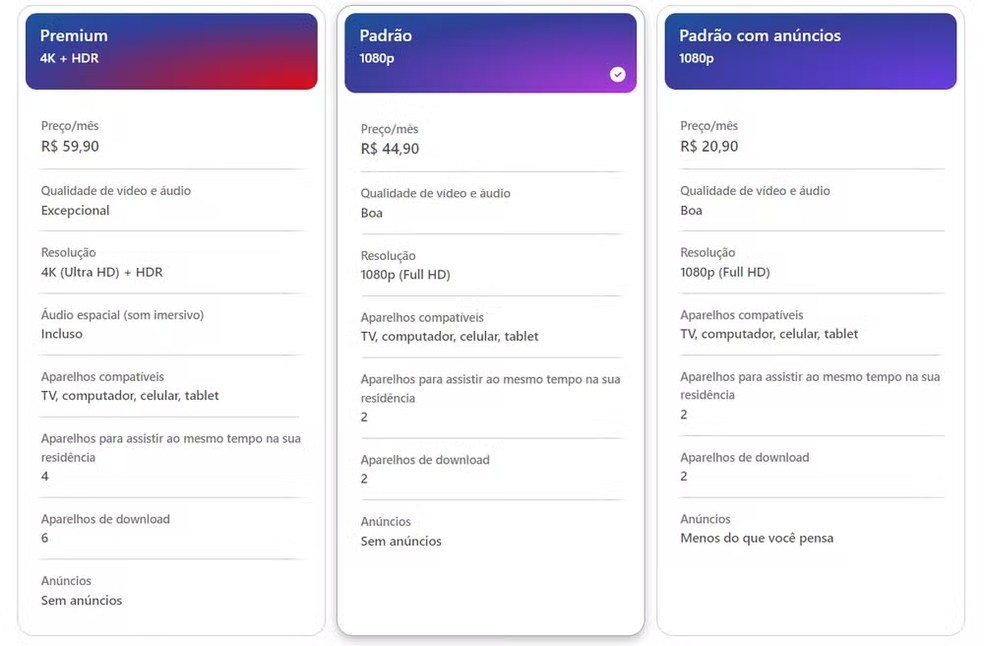
Task: Click the R$ 20,90 price text
Action: point(710,146)
